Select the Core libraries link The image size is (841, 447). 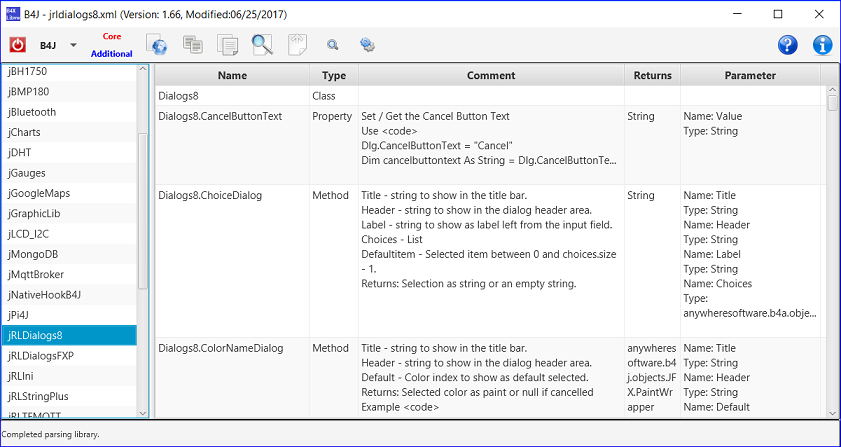click(x=112, y=36)
